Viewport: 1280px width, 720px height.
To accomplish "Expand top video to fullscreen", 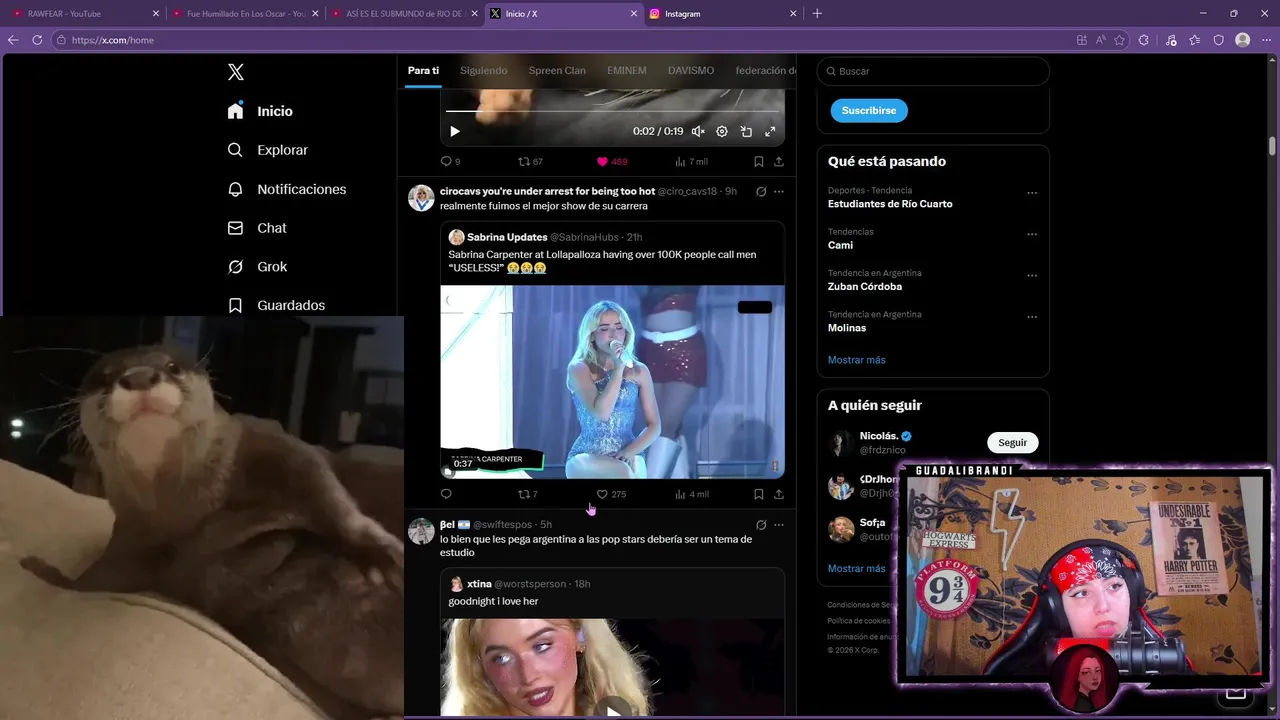I will [770, 131].
